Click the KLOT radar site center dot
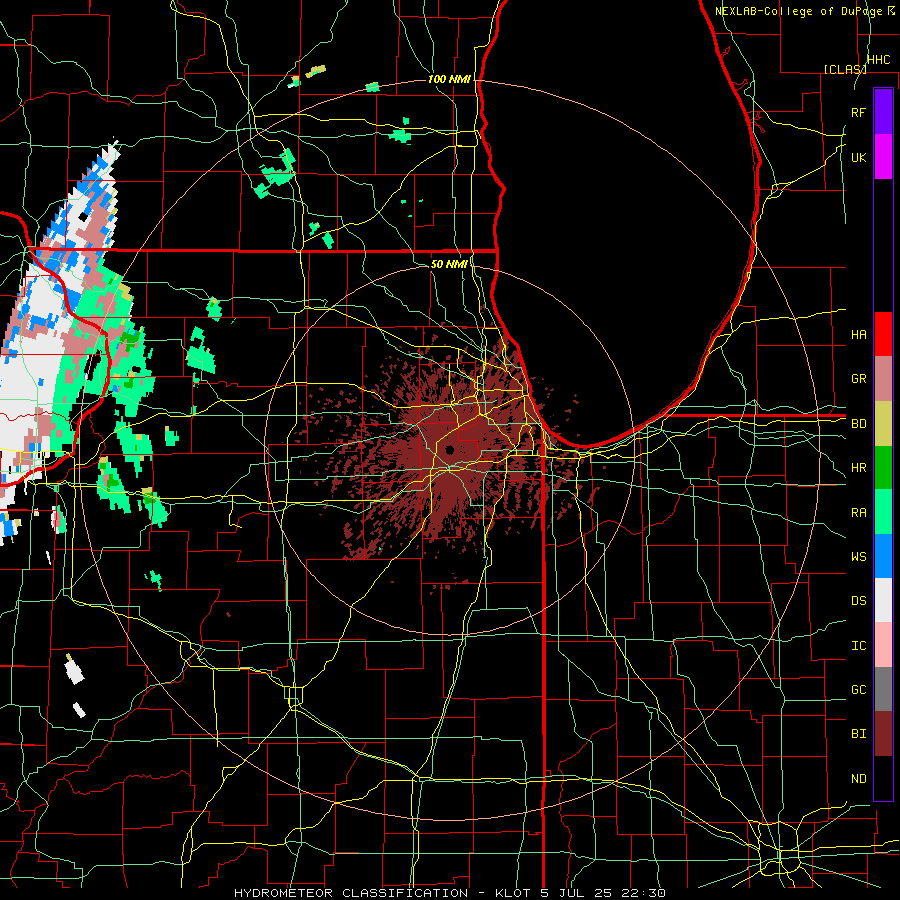 coord(449,449)
